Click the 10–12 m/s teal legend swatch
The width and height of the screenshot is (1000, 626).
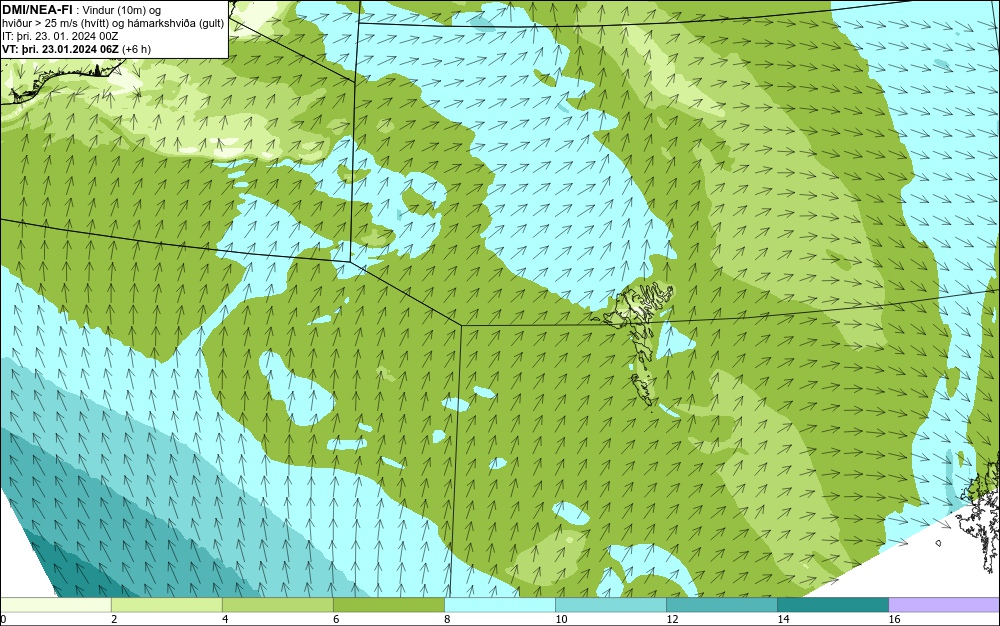click(610, 604)
